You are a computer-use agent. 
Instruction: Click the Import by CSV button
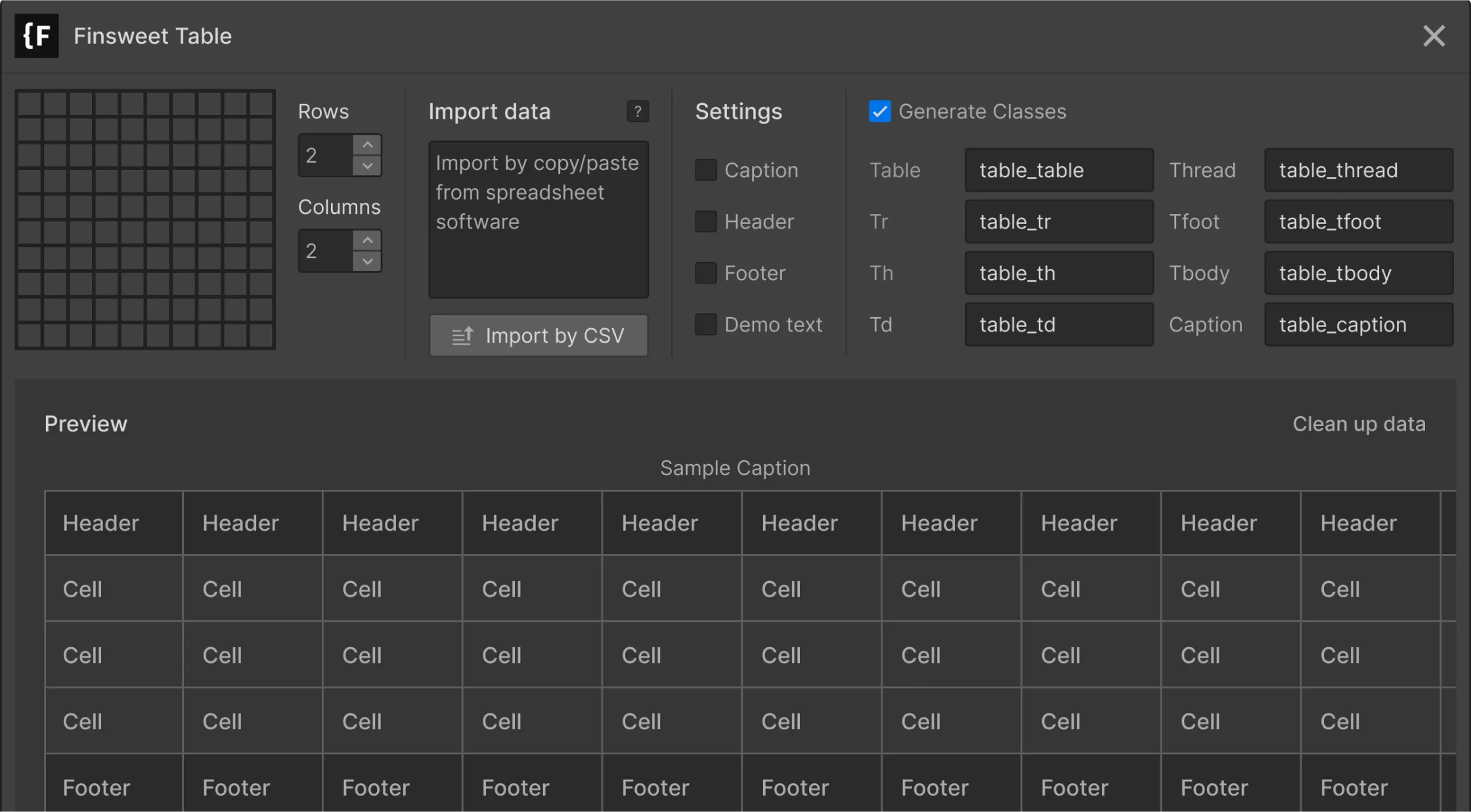(538, 335)
